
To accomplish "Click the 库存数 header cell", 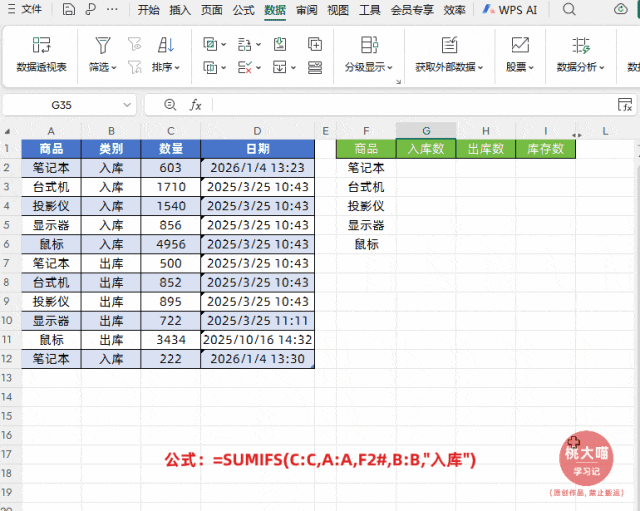I will [x=545, y=149].
